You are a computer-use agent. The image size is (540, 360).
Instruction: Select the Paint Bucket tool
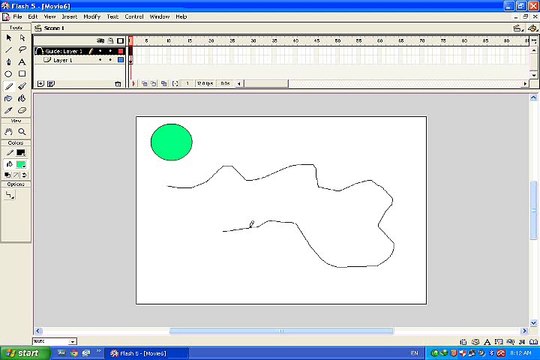click(x=22, y=99)
